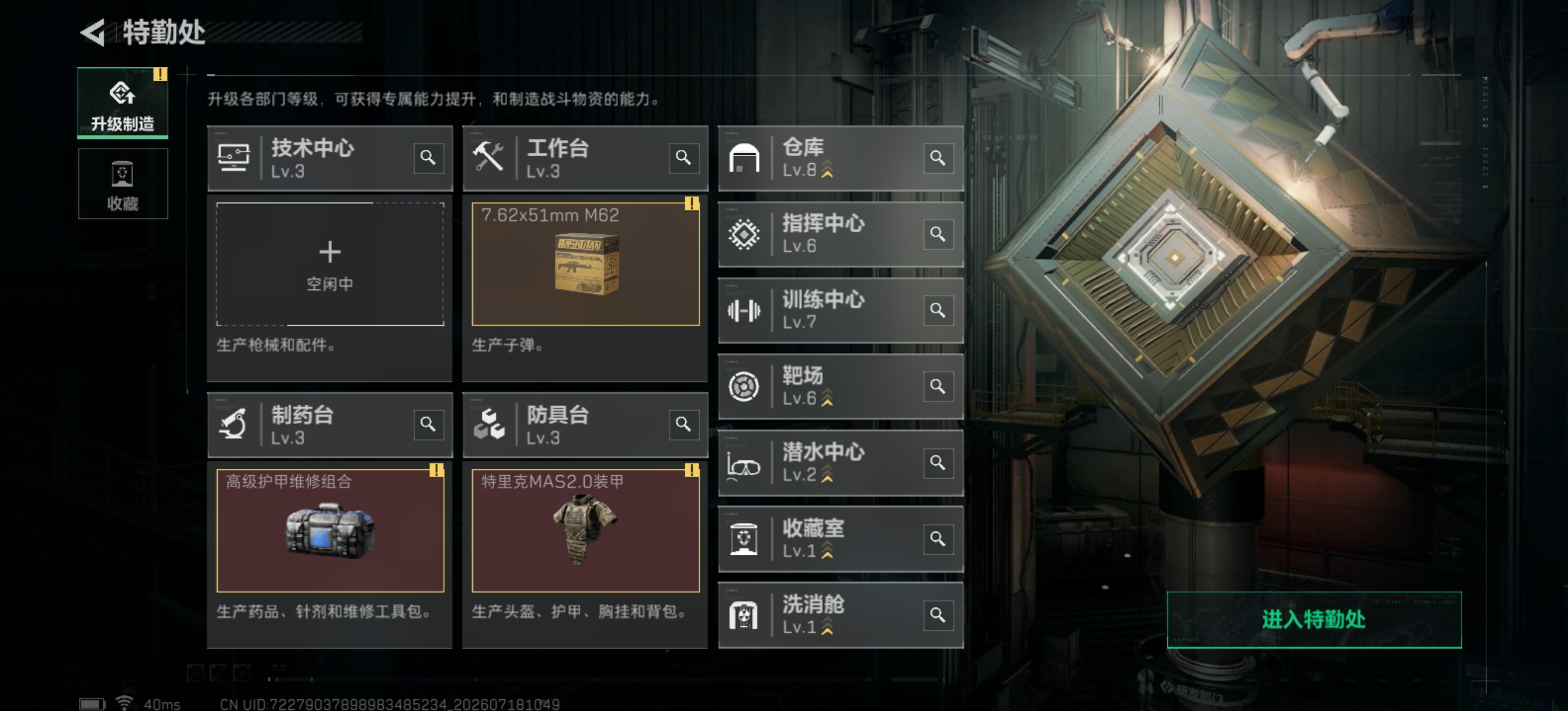View 训练中心 details via magnifier icon

click(x=938, y=310)
